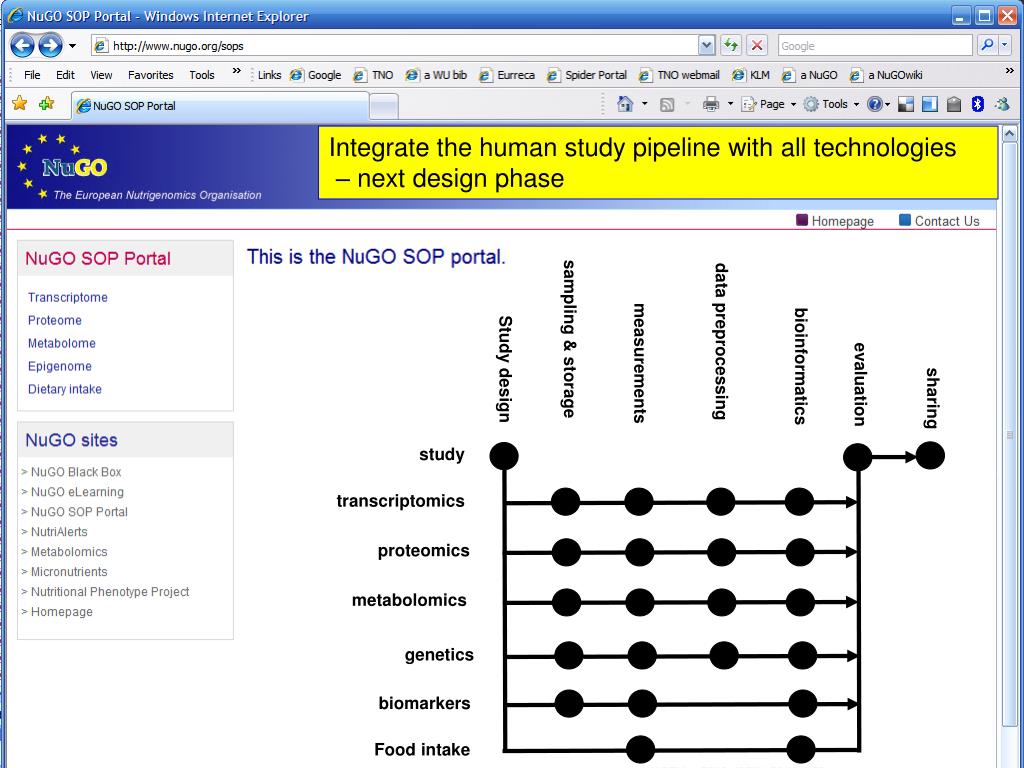
Task: Open the search provider dropdown arrow
Action: point(1005,46)
